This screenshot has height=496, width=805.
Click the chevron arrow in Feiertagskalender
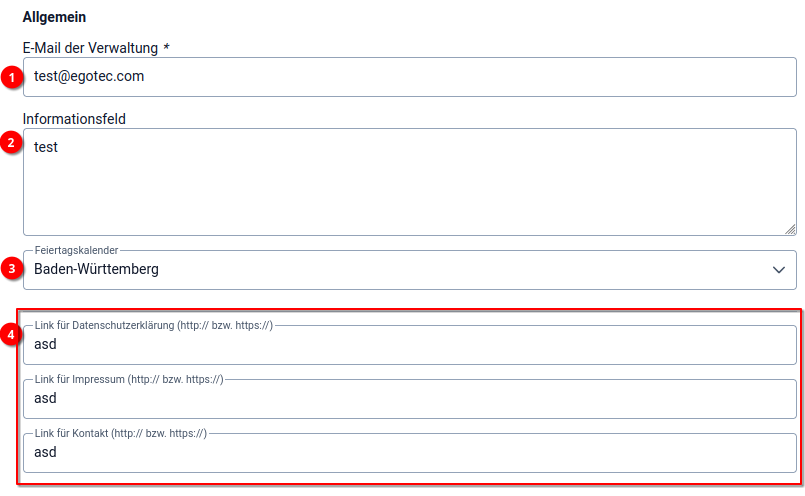point(779,270)
